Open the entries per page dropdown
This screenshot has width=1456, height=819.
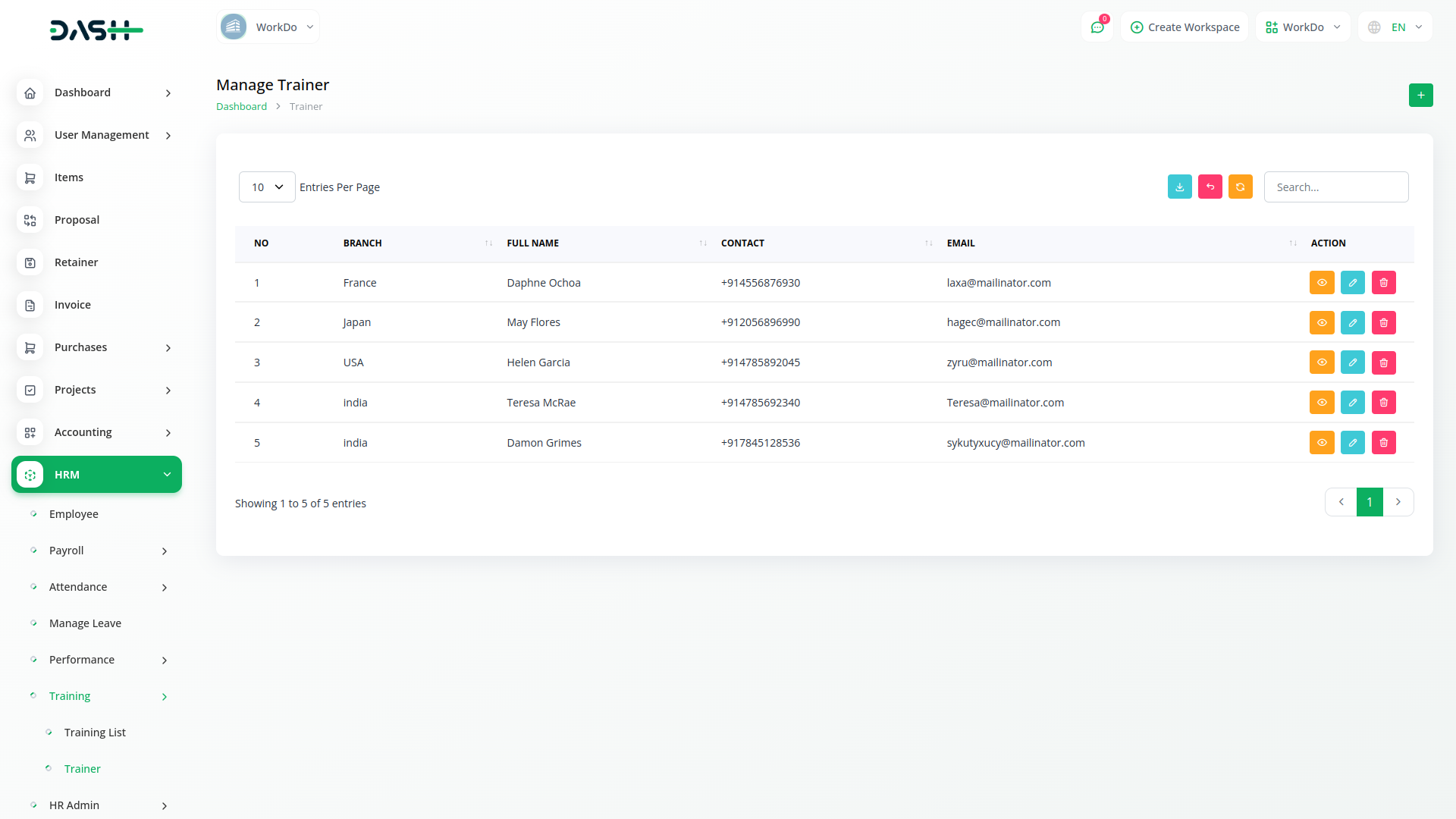267,187
